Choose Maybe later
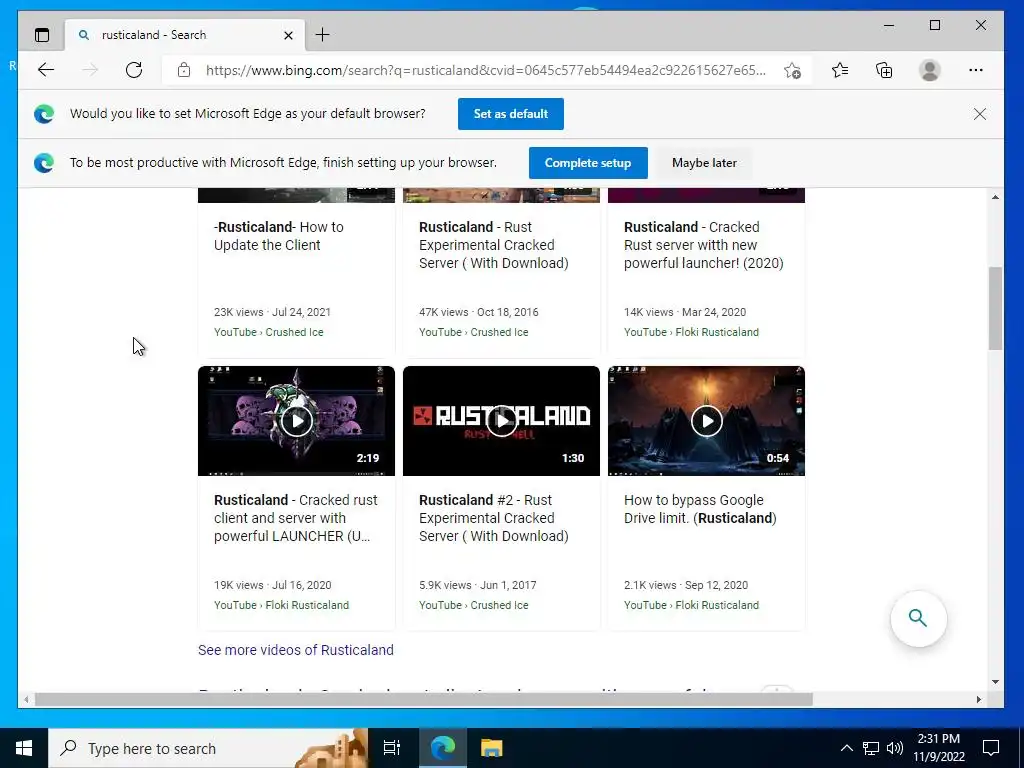Viewport: 1024px width, 768px height. (x=704, y=163)
